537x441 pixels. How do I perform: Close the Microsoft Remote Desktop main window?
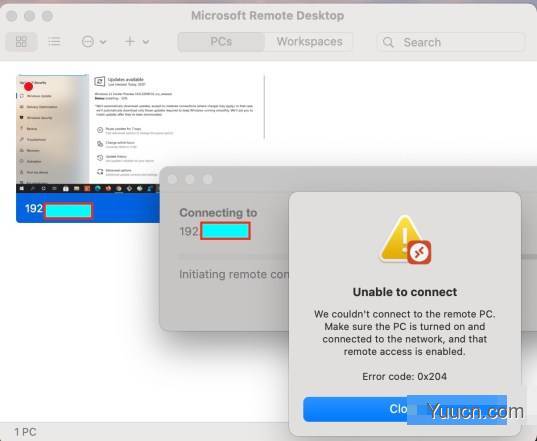12,16
